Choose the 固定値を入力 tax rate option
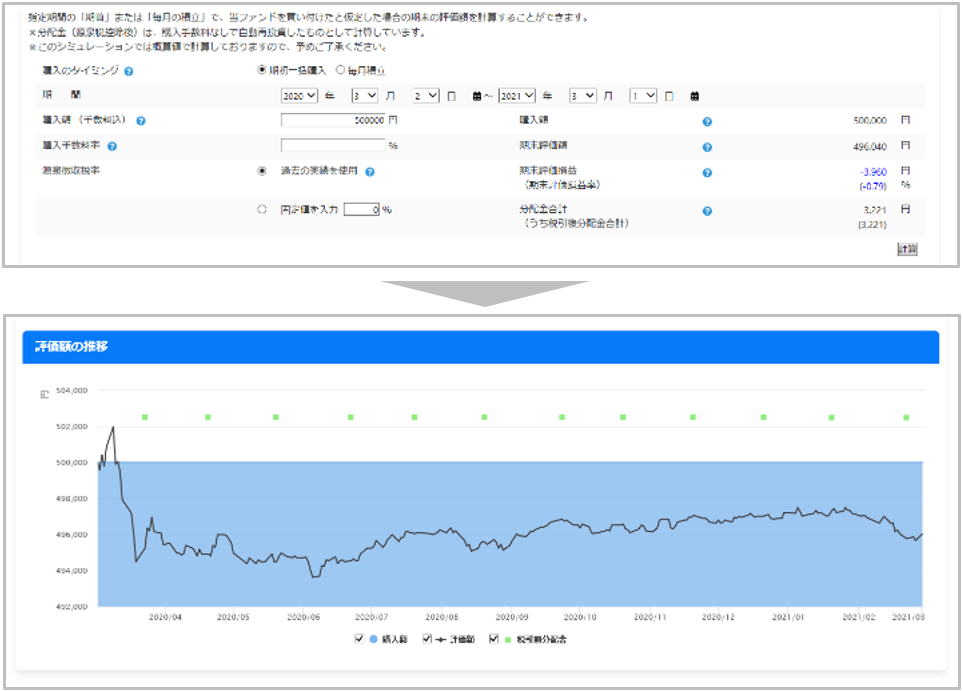963x691 pixels. (262, 209)
